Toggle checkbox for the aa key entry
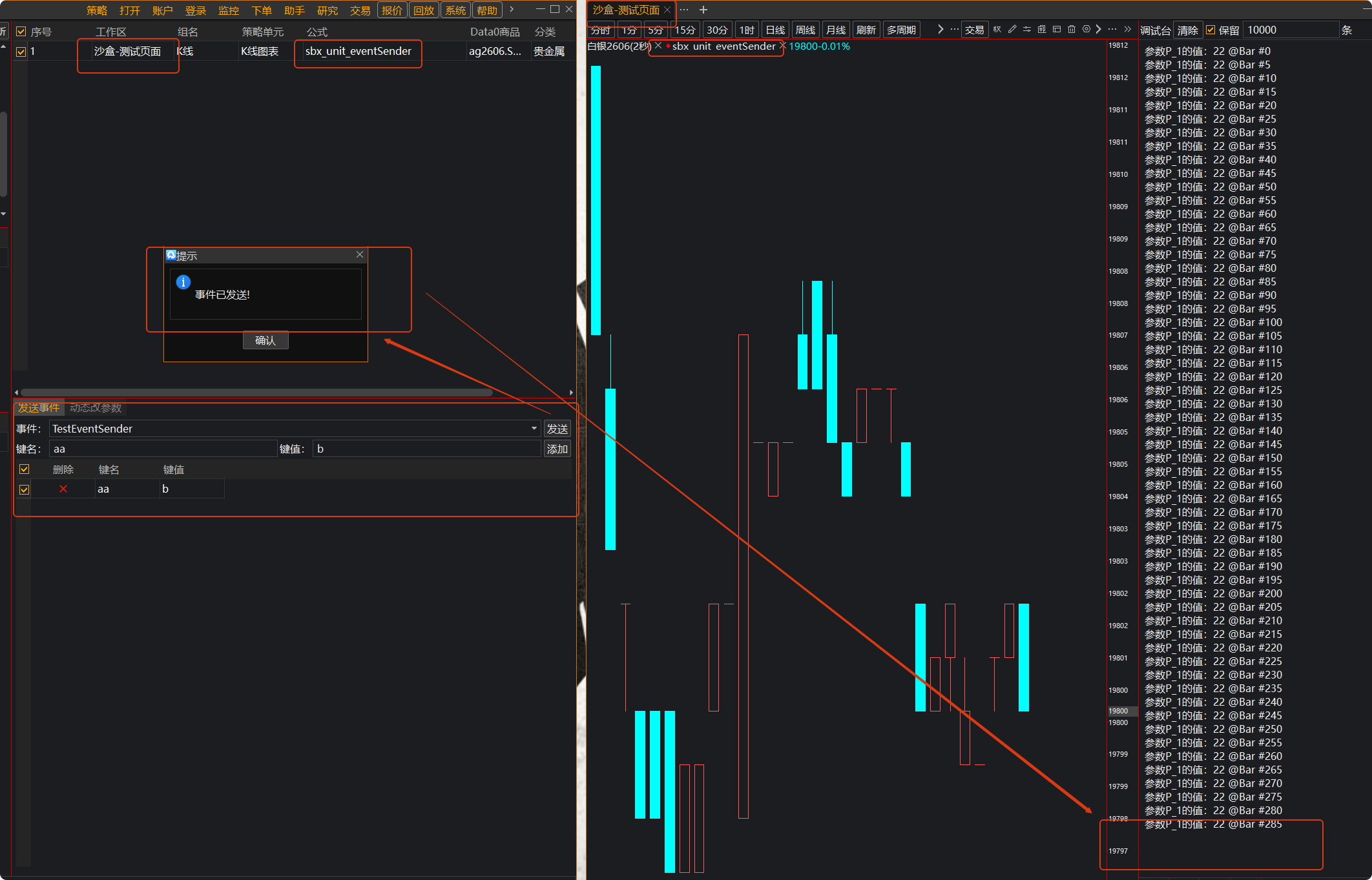The image size is (1372, 880). (25, 489)
